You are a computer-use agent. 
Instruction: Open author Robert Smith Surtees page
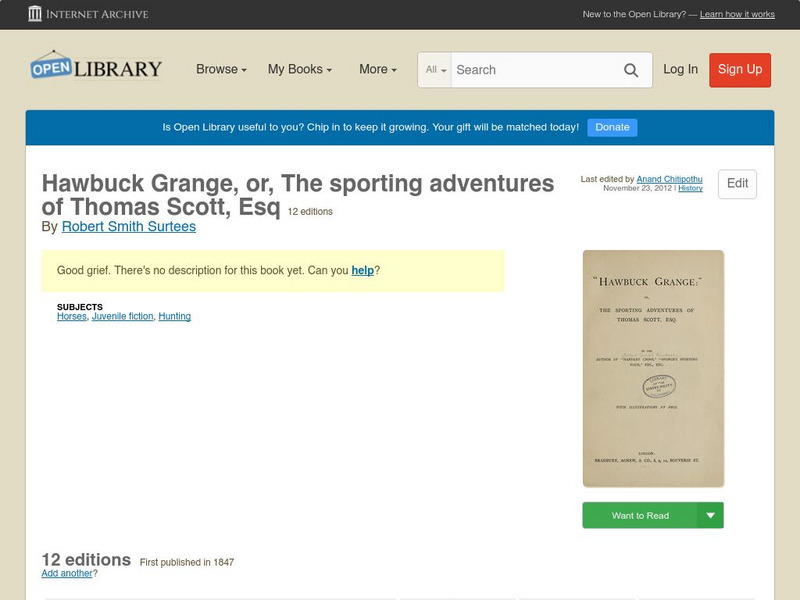click(x=129, y=227)
